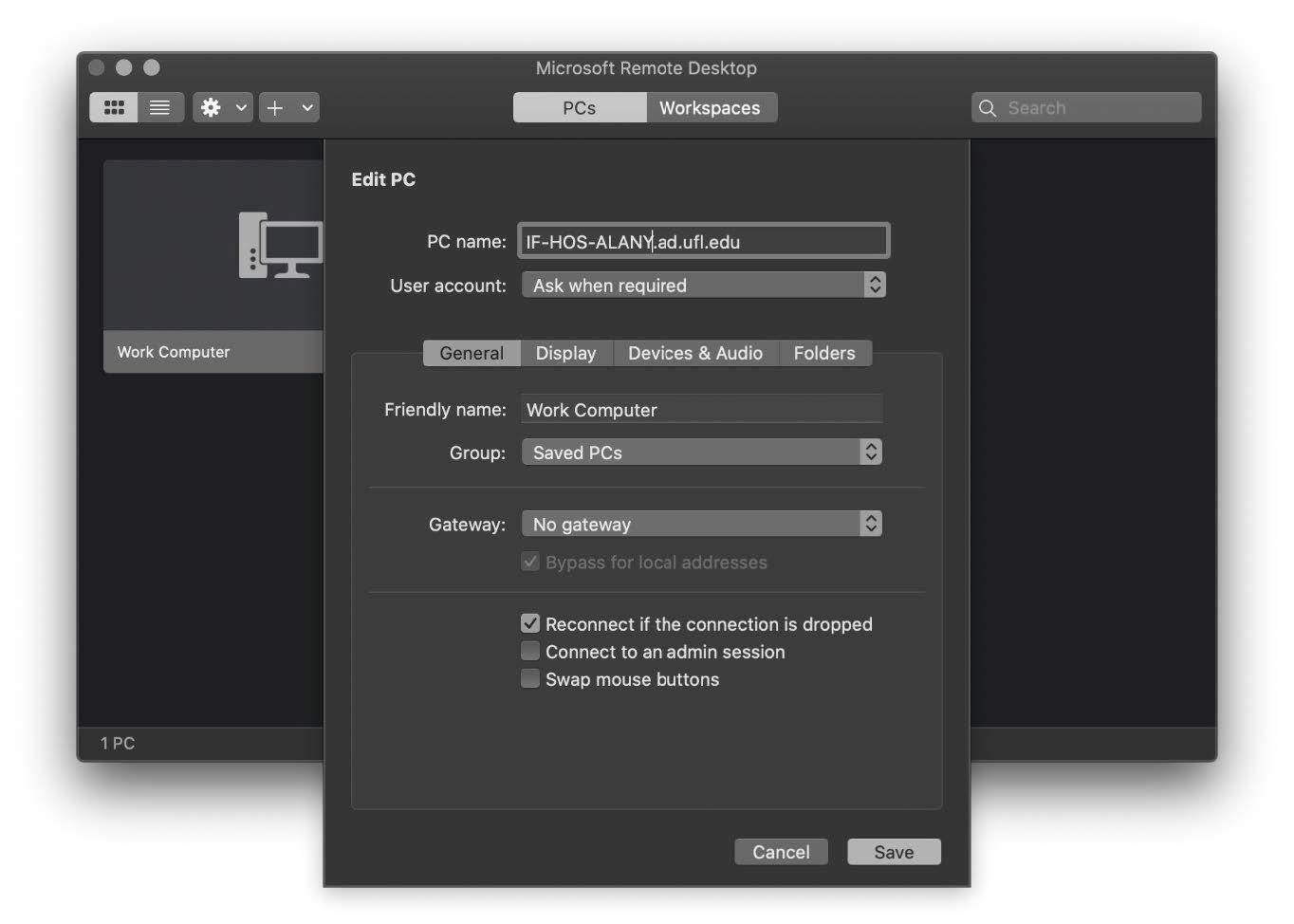Open the Devices & Audio tab
The image size is (1294, 924).
click(695, 353)
